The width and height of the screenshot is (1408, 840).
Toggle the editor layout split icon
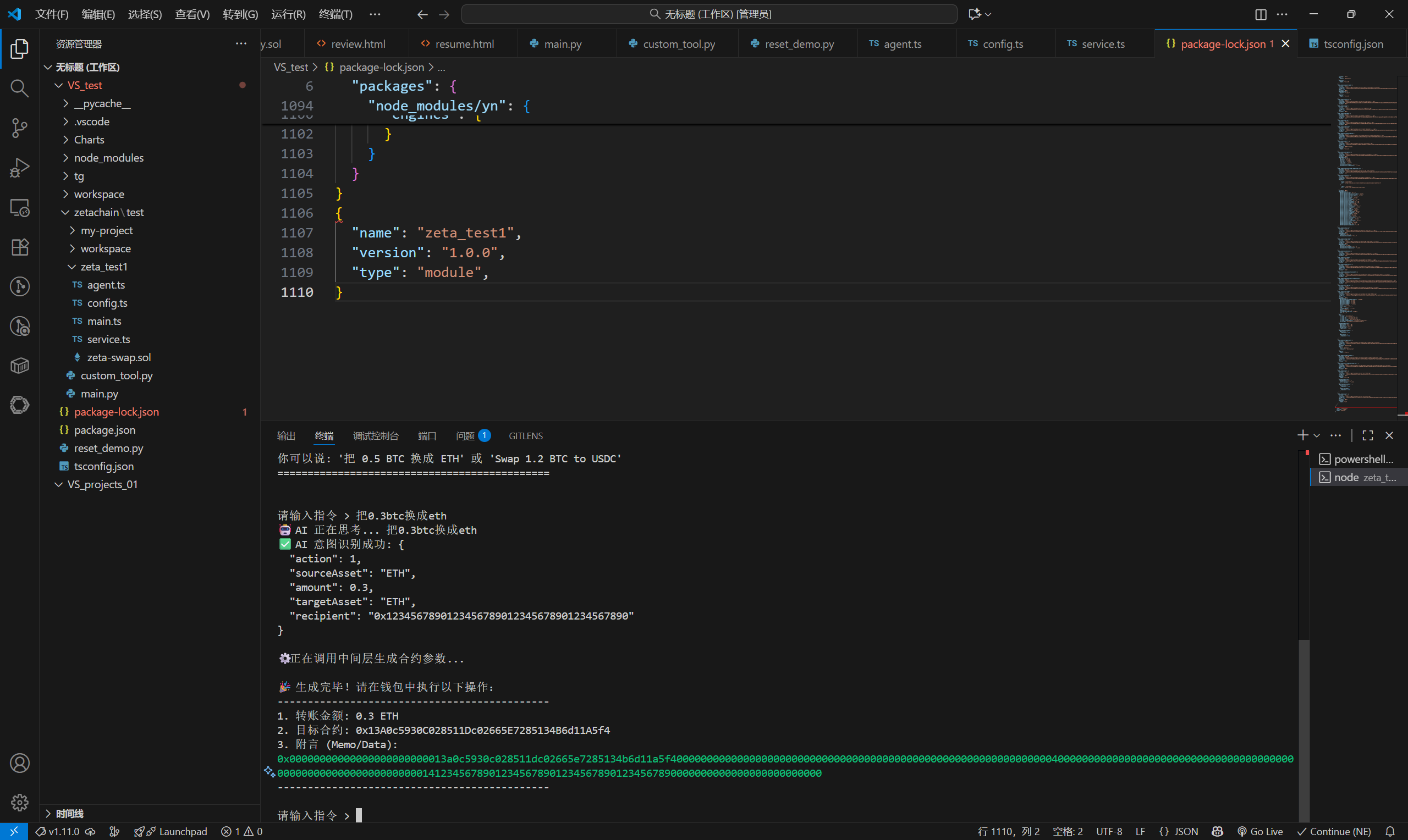coord(1261,14)
